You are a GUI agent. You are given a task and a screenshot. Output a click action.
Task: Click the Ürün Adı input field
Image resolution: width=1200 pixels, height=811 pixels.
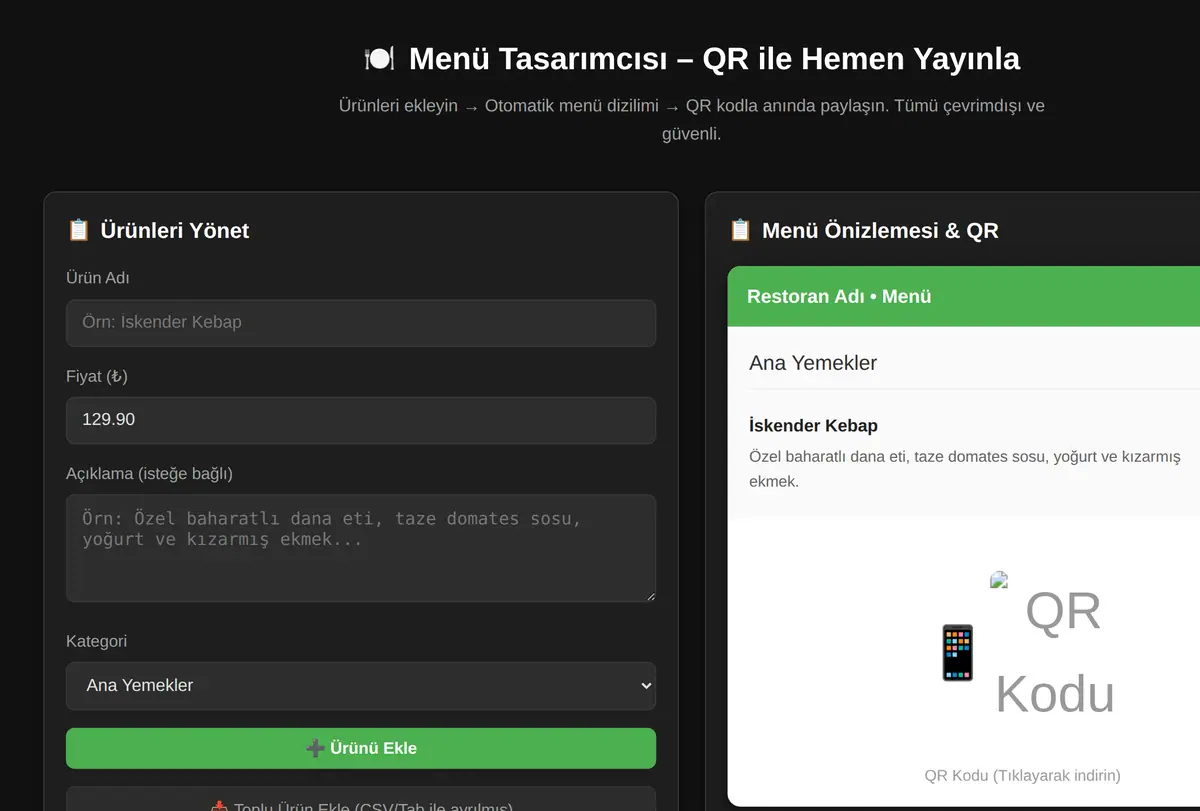pos(361,323)
